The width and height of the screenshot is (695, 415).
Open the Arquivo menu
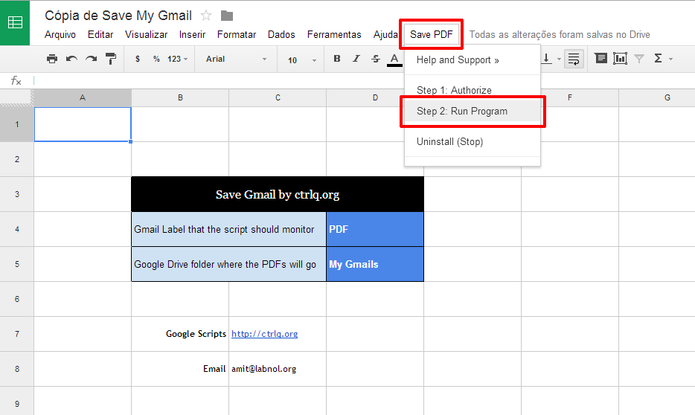[60, 35]
